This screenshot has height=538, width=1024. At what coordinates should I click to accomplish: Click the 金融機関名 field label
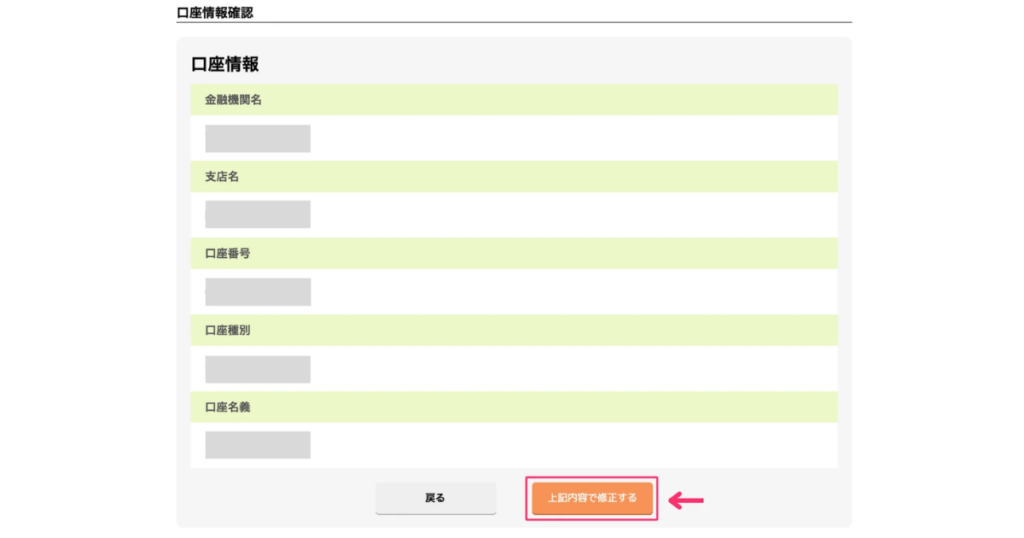coord(233,100)
